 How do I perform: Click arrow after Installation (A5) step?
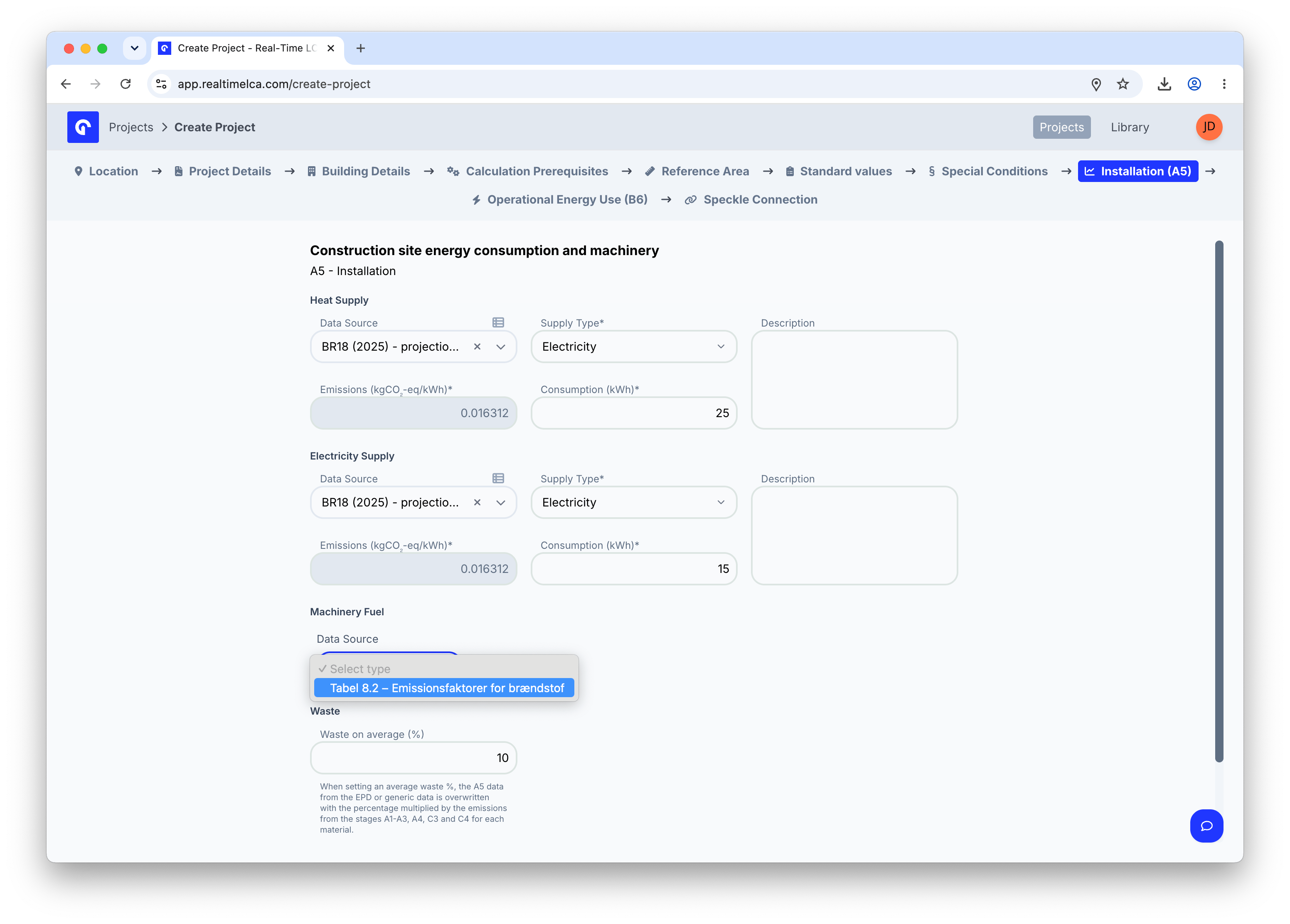1210,171
